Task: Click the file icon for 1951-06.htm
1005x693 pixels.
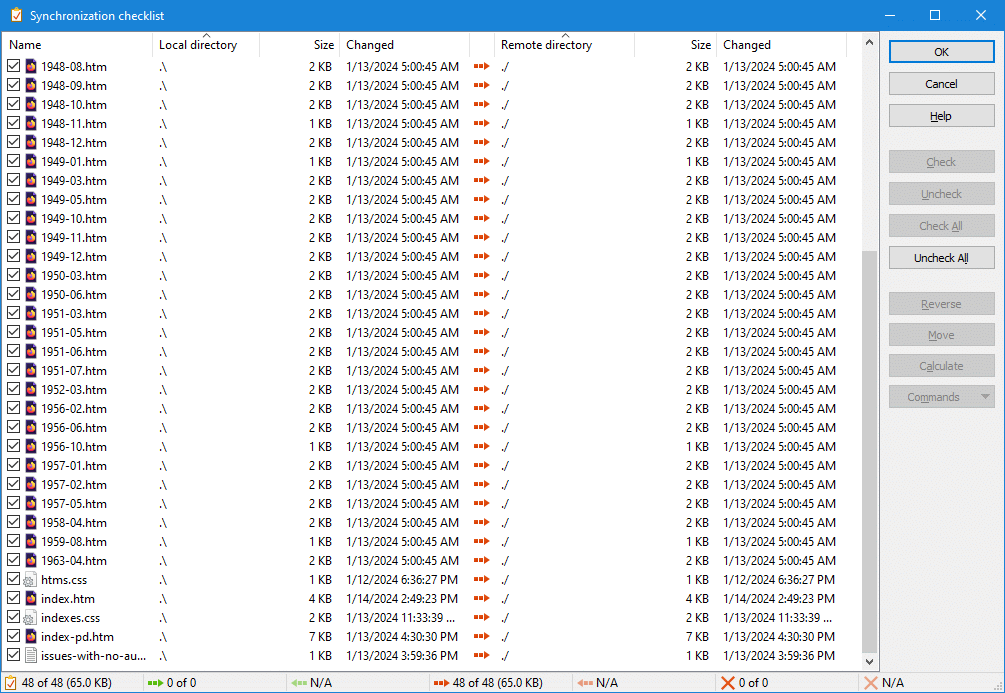Action: coord(30,352)
